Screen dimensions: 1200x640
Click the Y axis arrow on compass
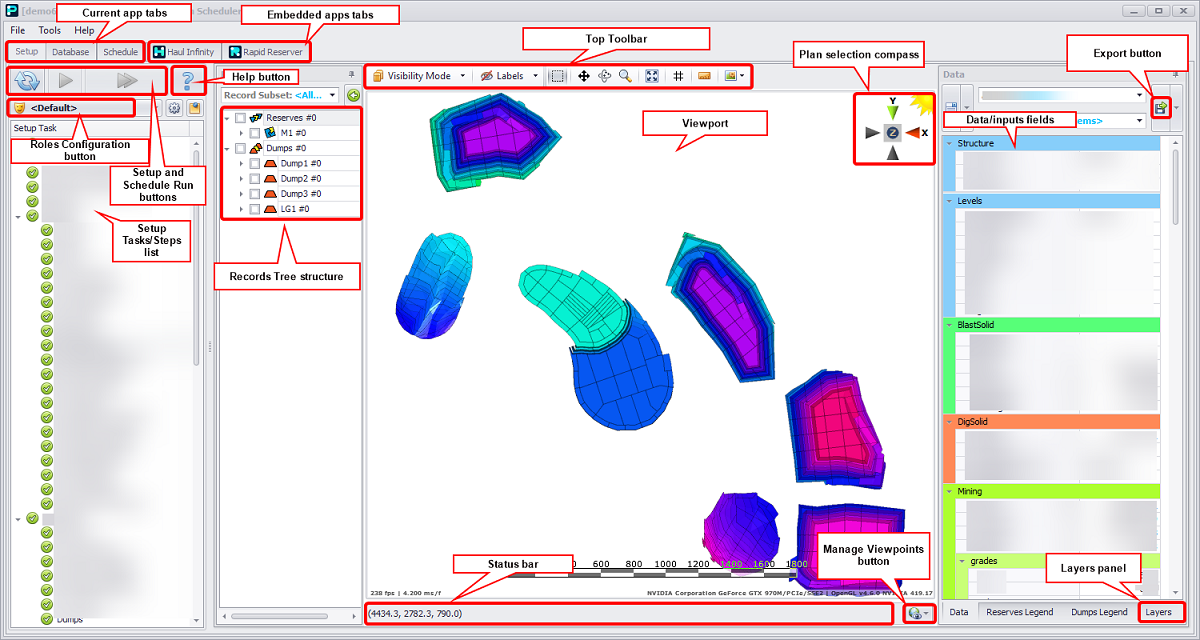click(893, 112)
